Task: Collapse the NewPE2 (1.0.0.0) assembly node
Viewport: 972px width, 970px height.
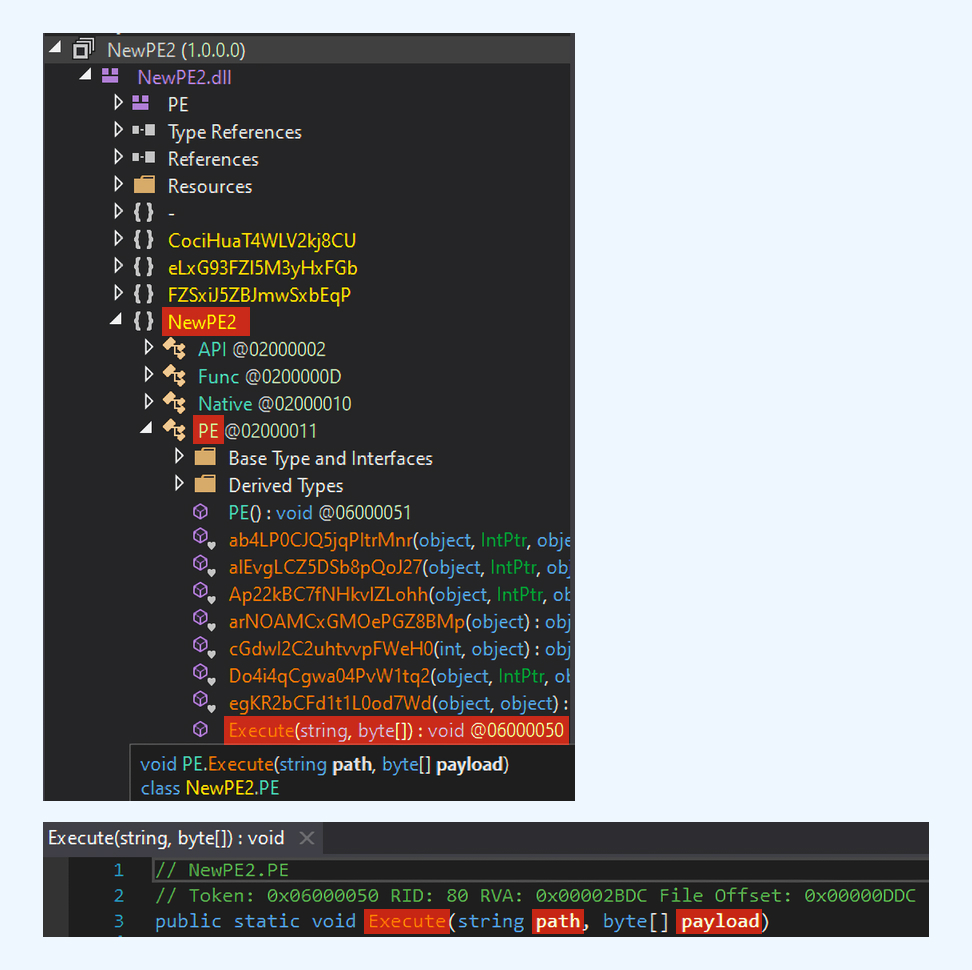Action: 55,47
